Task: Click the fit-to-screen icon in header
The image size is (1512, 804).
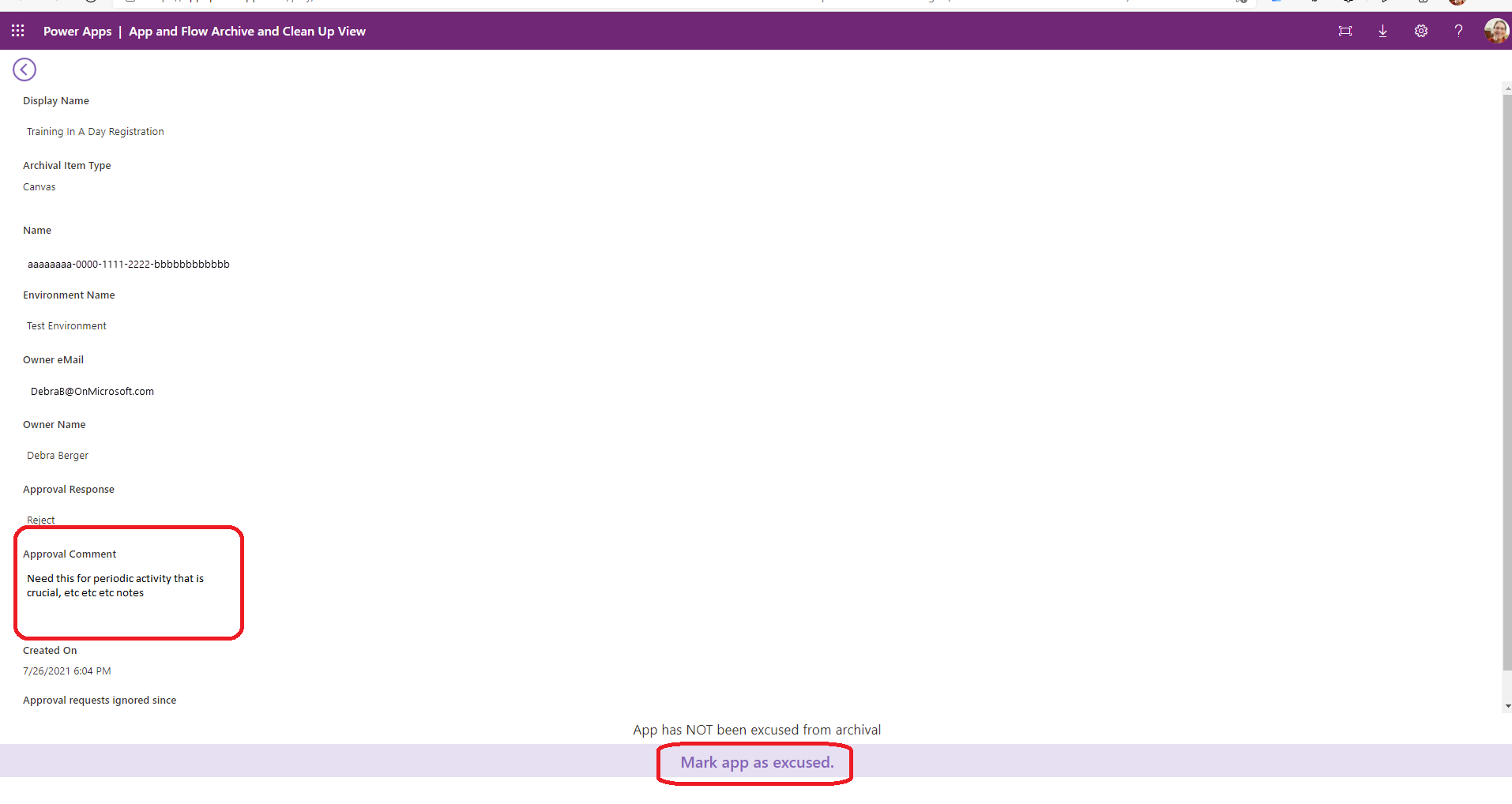Action: [x=1345, y=31]
